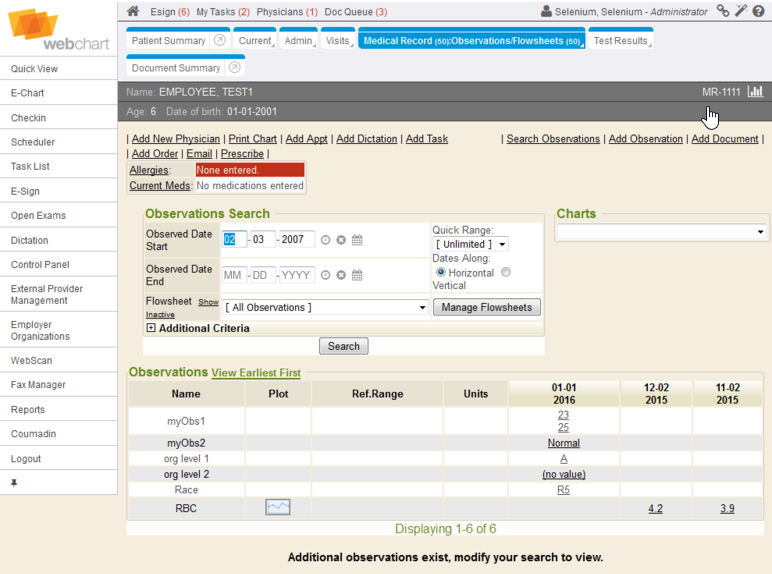Switch to the Test Results tab
The height and width of the screenshot is (574, 772).
(x=620, y=41)
